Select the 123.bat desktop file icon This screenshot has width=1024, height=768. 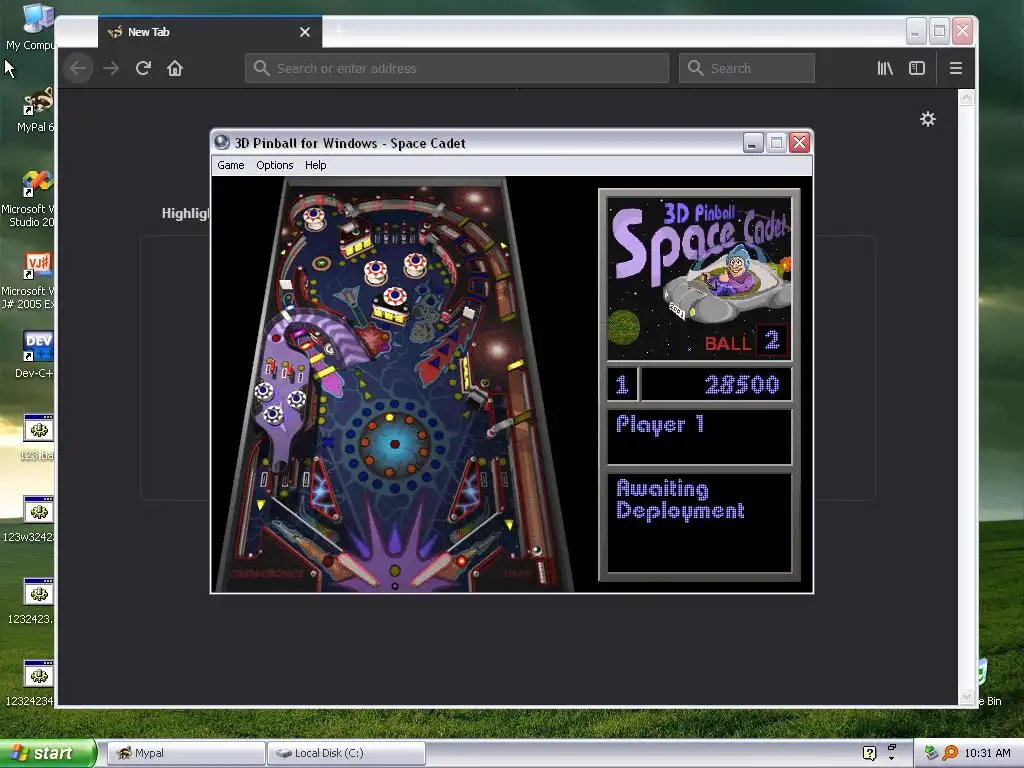(x=38, y=438)
